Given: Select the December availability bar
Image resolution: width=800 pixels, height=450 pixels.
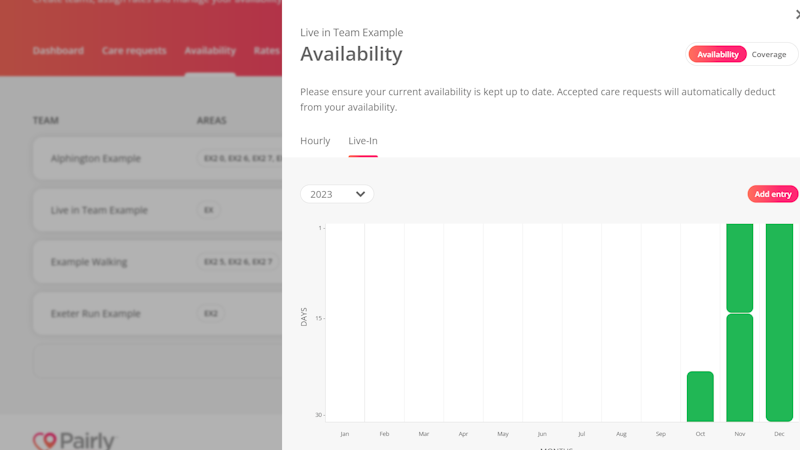Looking at the screenshot, I should tap(779, 322).
